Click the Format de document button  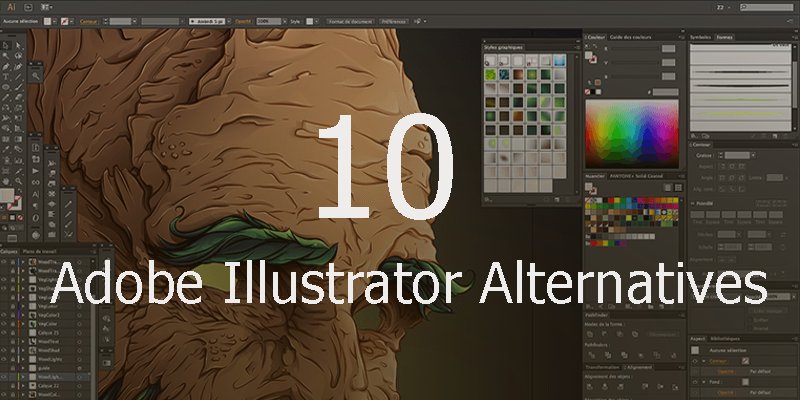pyautogui.click(x=351, y=21)
